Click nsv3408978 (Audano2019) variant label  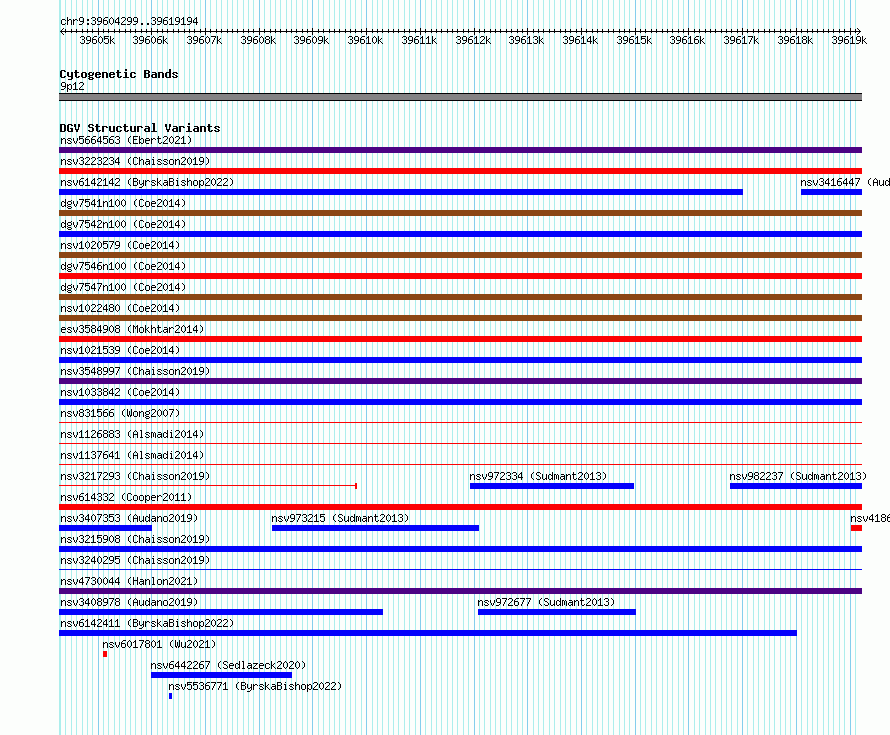pyautogui.click(x=129, y=602)
